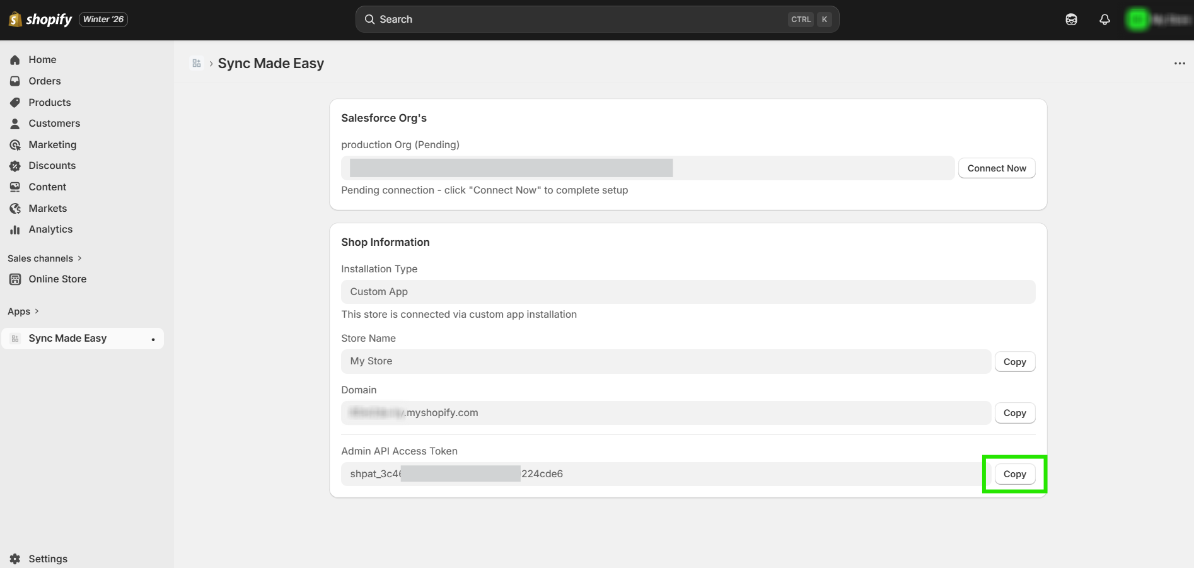
Task: Go to Customers in the sidebar
Action: 54,123
